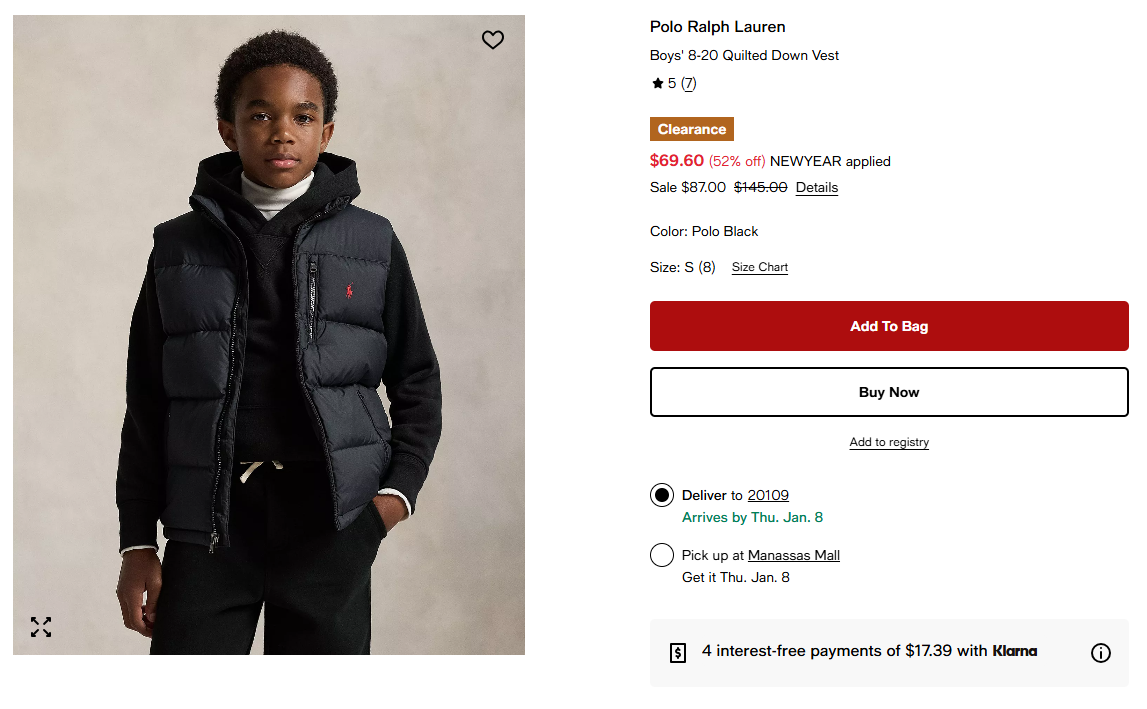Click Add to registry link
This screenshot has width=1147, height=709.
click(x=888, y=442)
